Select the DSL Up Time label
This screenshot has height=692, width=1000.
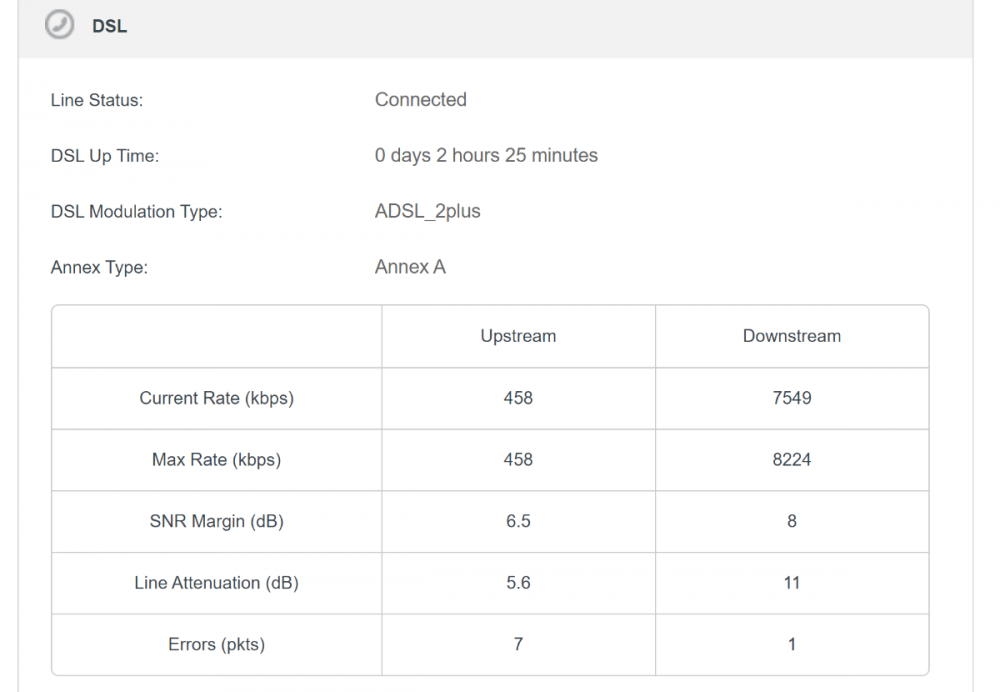(105, 156)
